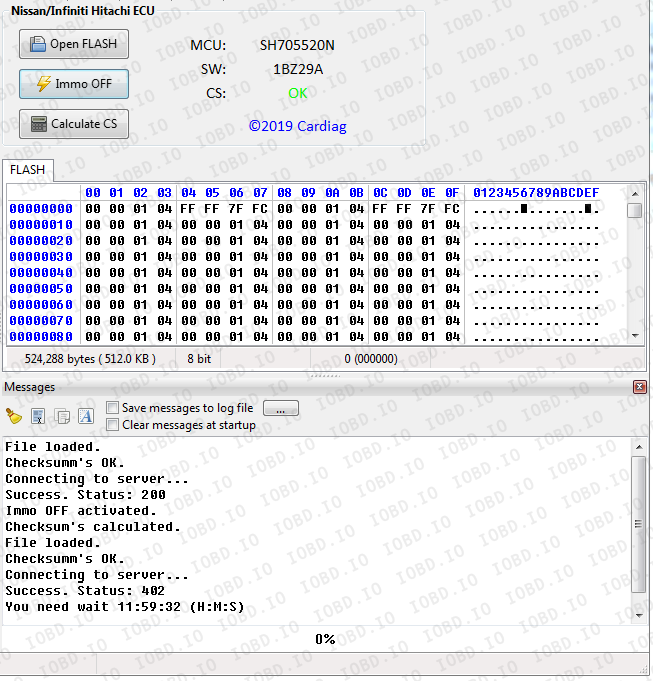653x681 pixels.
Task: Click hex viewer scroll up arrow
Action: pos(635,193)
